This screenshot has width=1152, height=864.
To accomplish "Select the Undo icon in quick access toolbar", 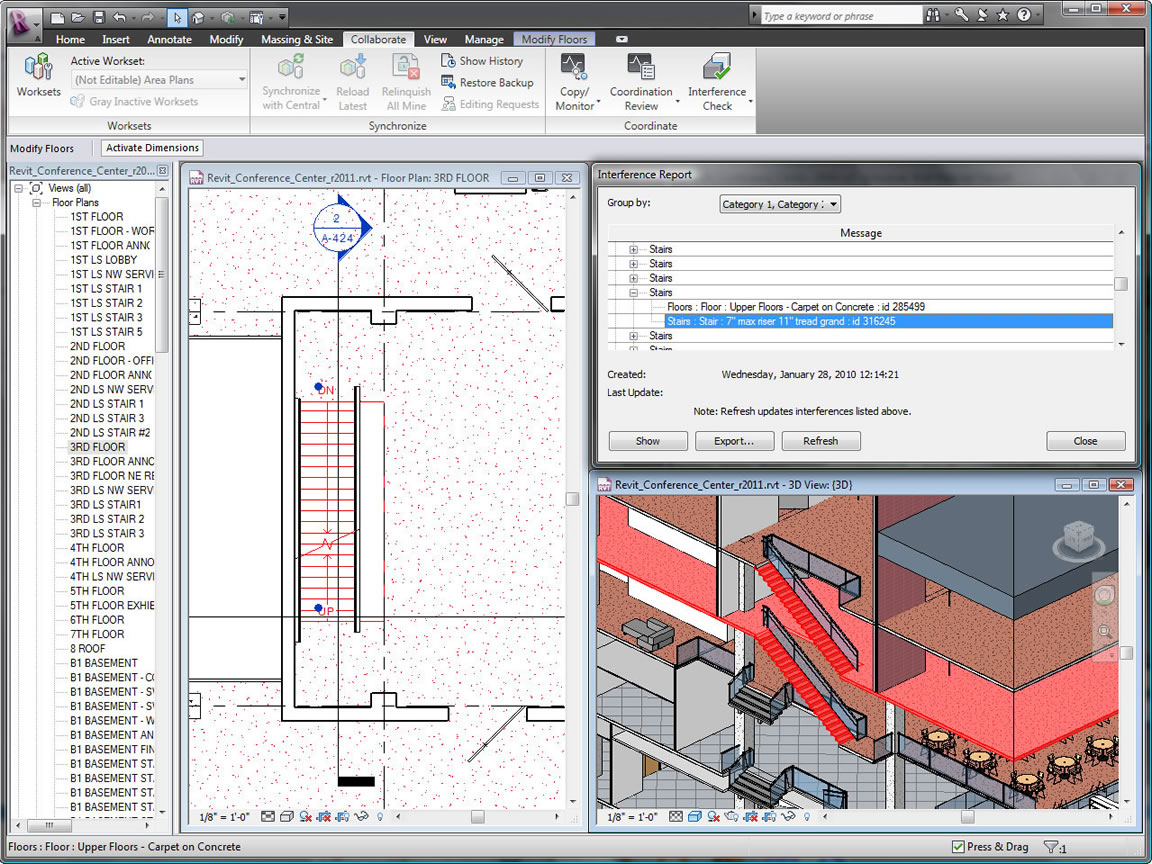I will (118, 16).
